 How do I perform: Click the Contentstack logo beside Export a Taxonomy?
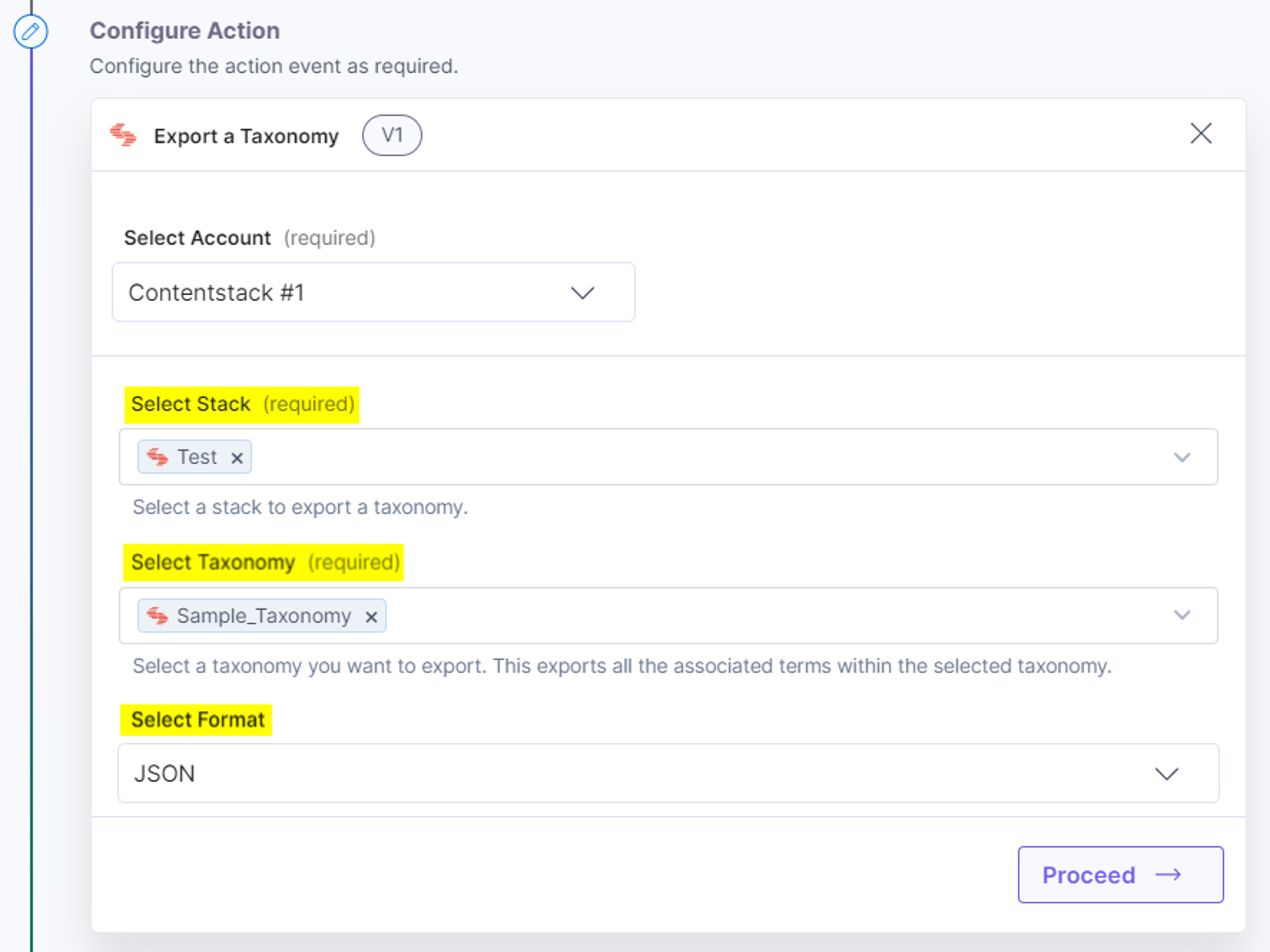(123, 136)
